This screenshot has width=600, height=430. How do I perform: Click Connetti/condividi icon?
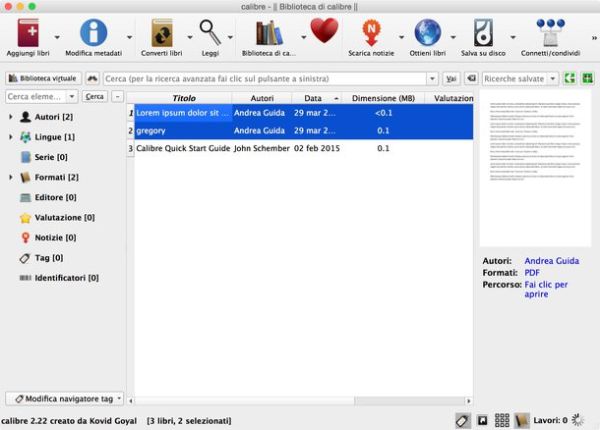[x=550, y=33]
